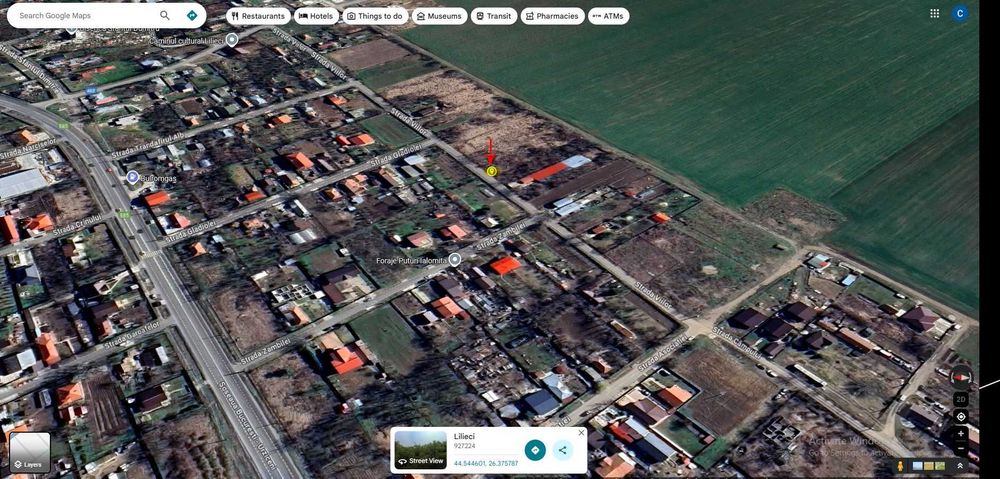Viewport: 1000px width, 479px height.
Task: Open Foraje Puturi Ialomita place pin
Action: (455, 259)
